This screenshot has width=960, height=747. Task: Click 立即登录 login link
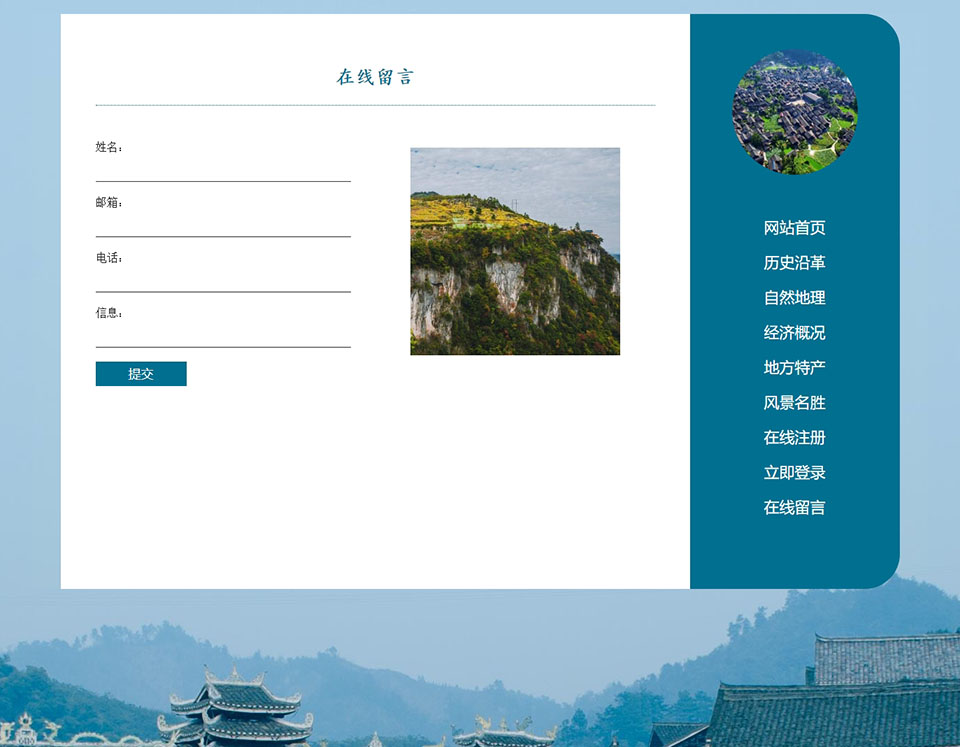click(x=794, y=472)
